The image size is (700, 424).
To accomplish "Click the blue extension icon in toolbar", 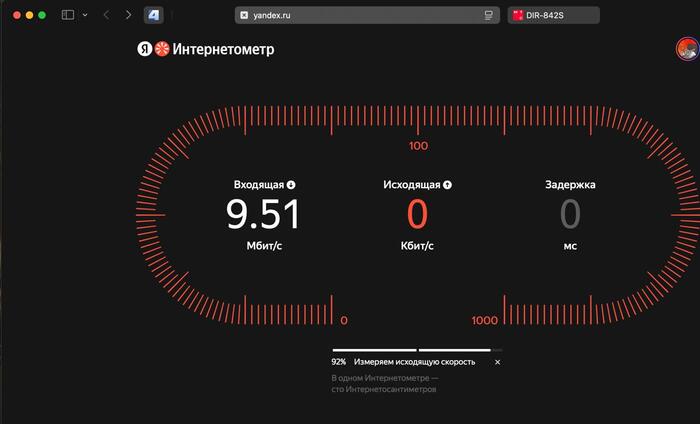I will 153,15.
